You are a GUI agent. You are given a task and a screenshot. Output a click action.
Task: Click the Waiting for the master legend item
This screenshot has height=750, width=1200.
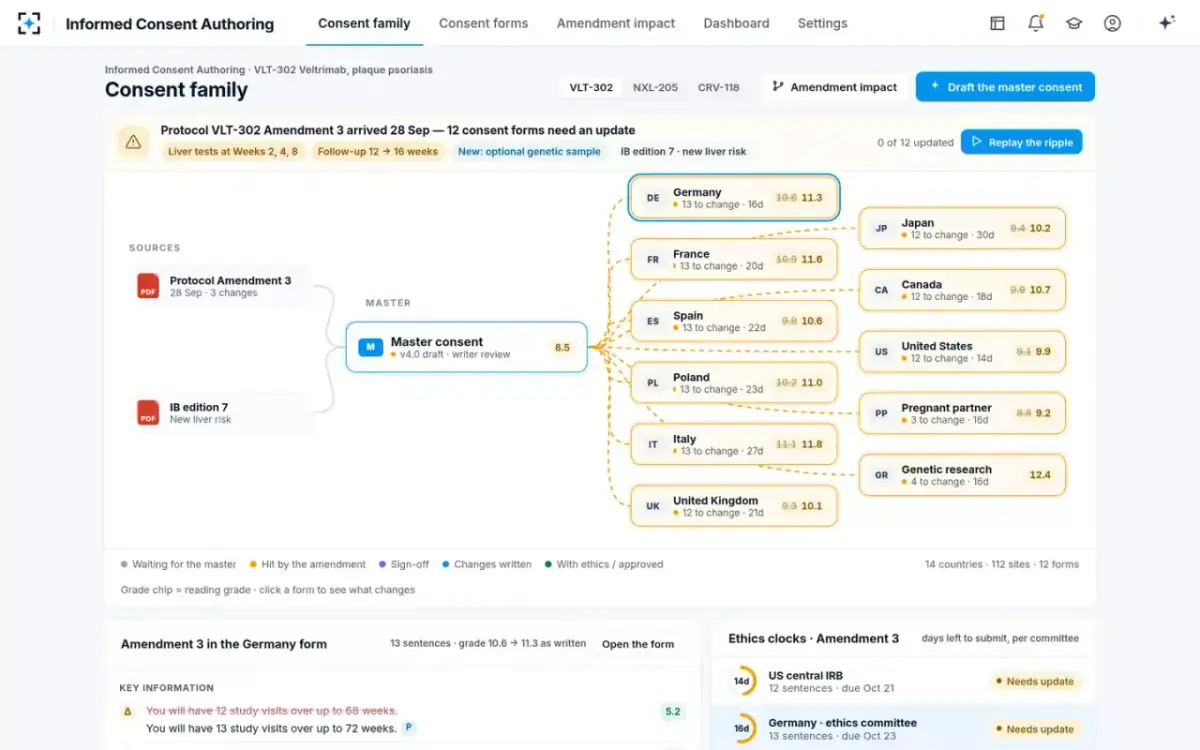point(179,564)
